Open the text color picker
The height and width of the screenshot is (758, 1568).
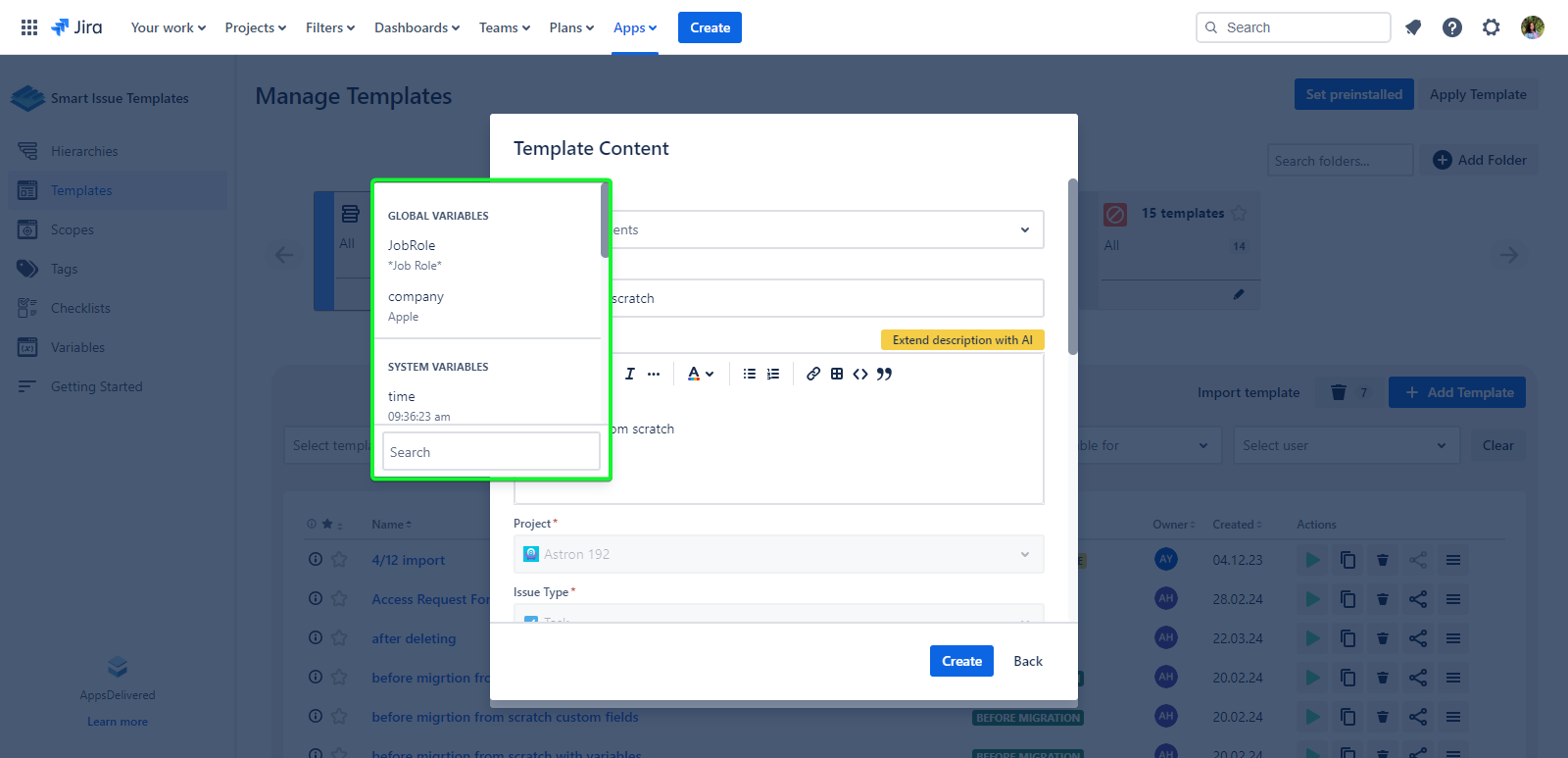tap(700, 374)
